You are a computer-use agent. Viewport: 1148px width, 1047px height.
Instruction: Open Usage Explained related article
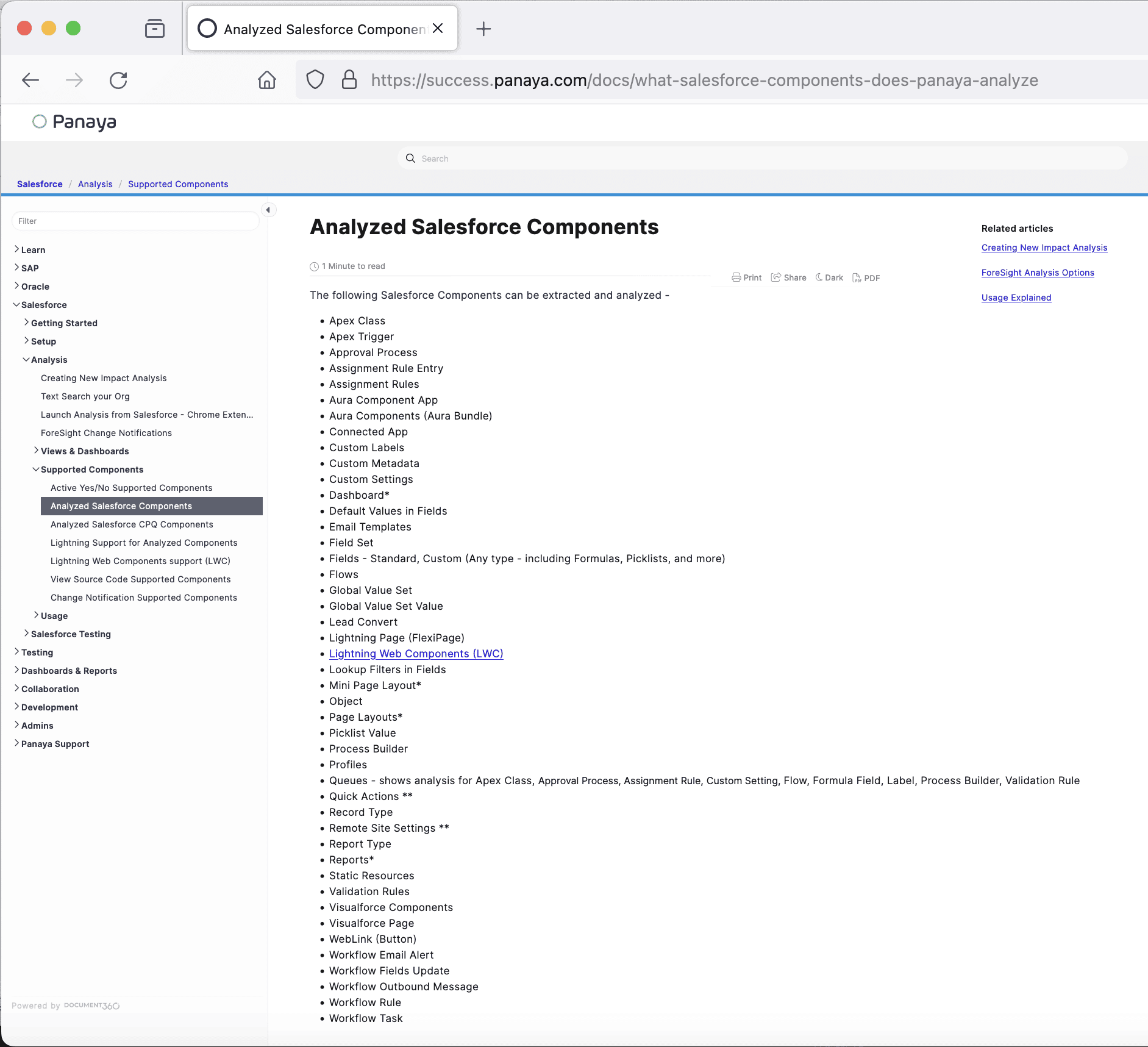pyautogui.click(x=1016, y=298)
